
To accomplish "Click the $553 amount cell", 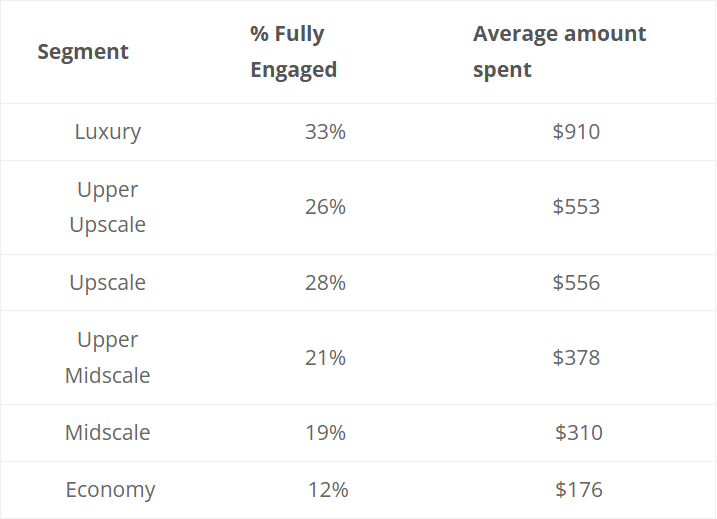I will 576,207.
